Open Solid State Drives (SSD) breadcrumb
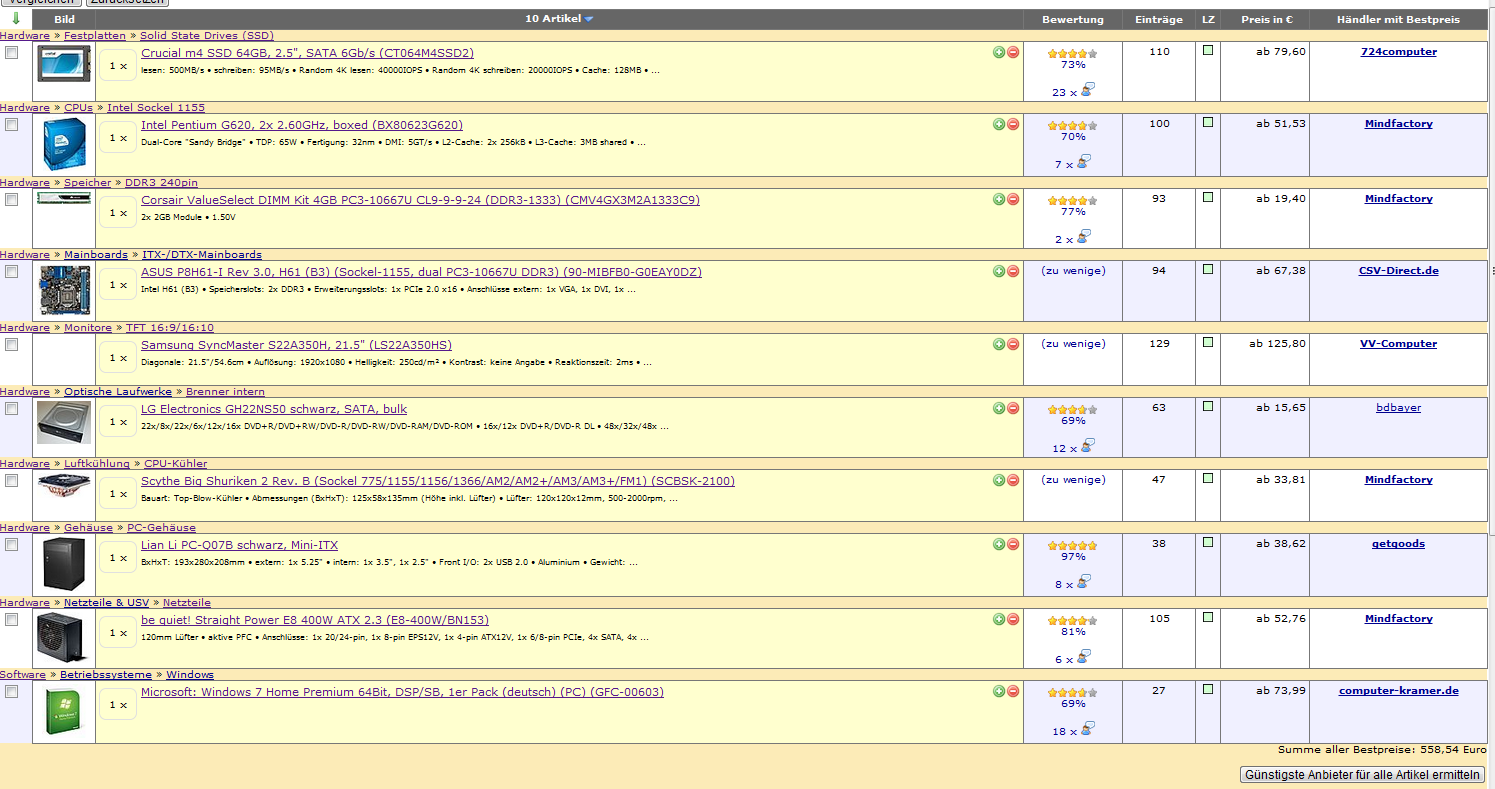This screenshot has height=789, width=1495. [206, 35]
